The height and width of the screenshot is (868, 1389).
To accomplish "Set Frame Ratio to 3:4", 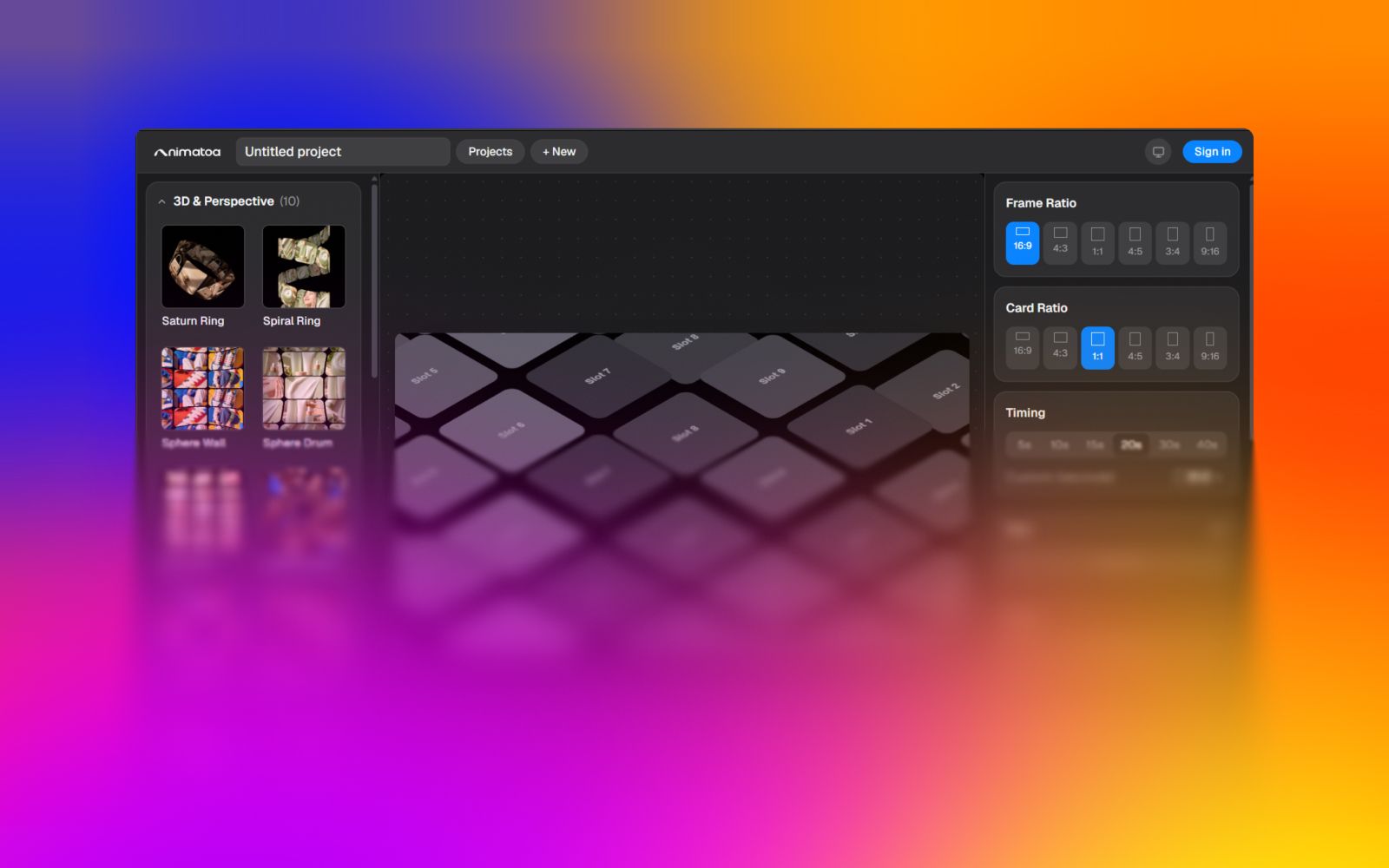I will point(1172,243).
